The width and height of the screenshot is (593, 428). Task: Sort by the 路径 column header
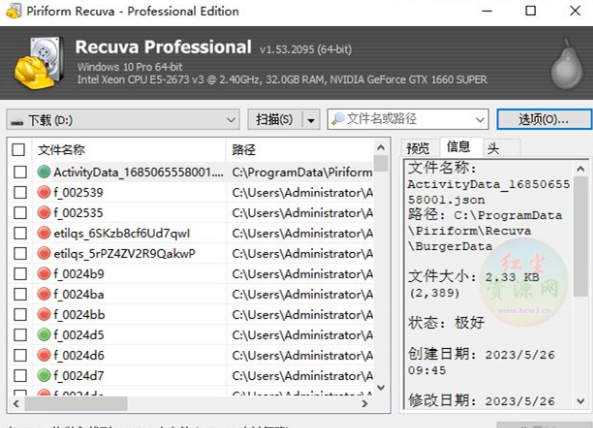[x=300, y=150]
